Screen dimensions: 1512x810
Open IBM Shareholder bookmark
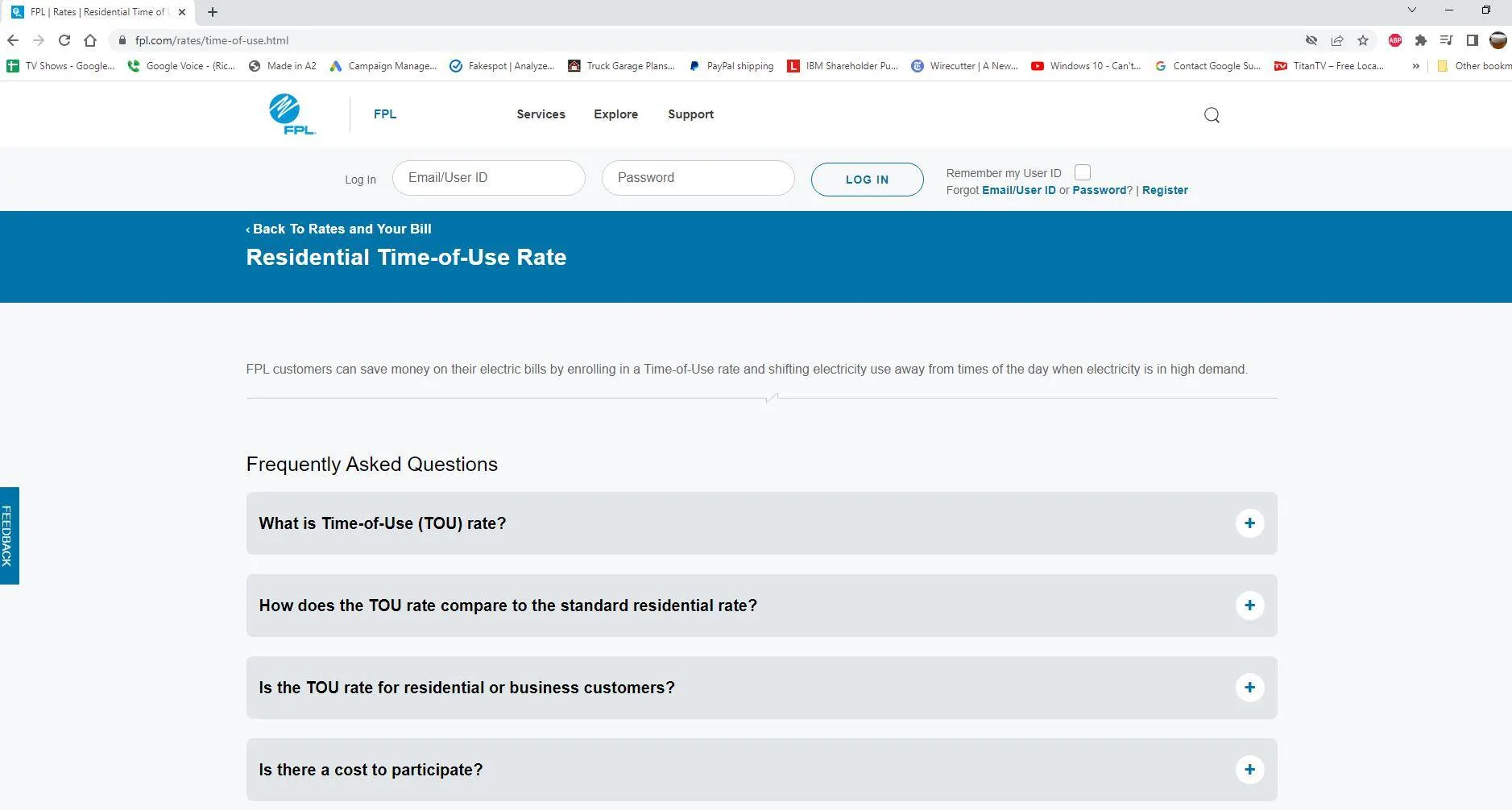(x=843, y=66)
